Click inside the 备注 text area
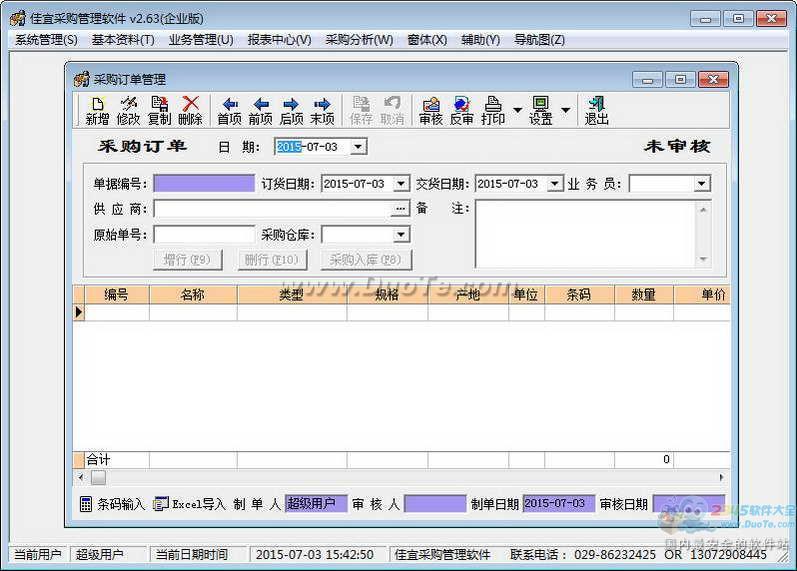The image size is (797, 571). (585, 234)
